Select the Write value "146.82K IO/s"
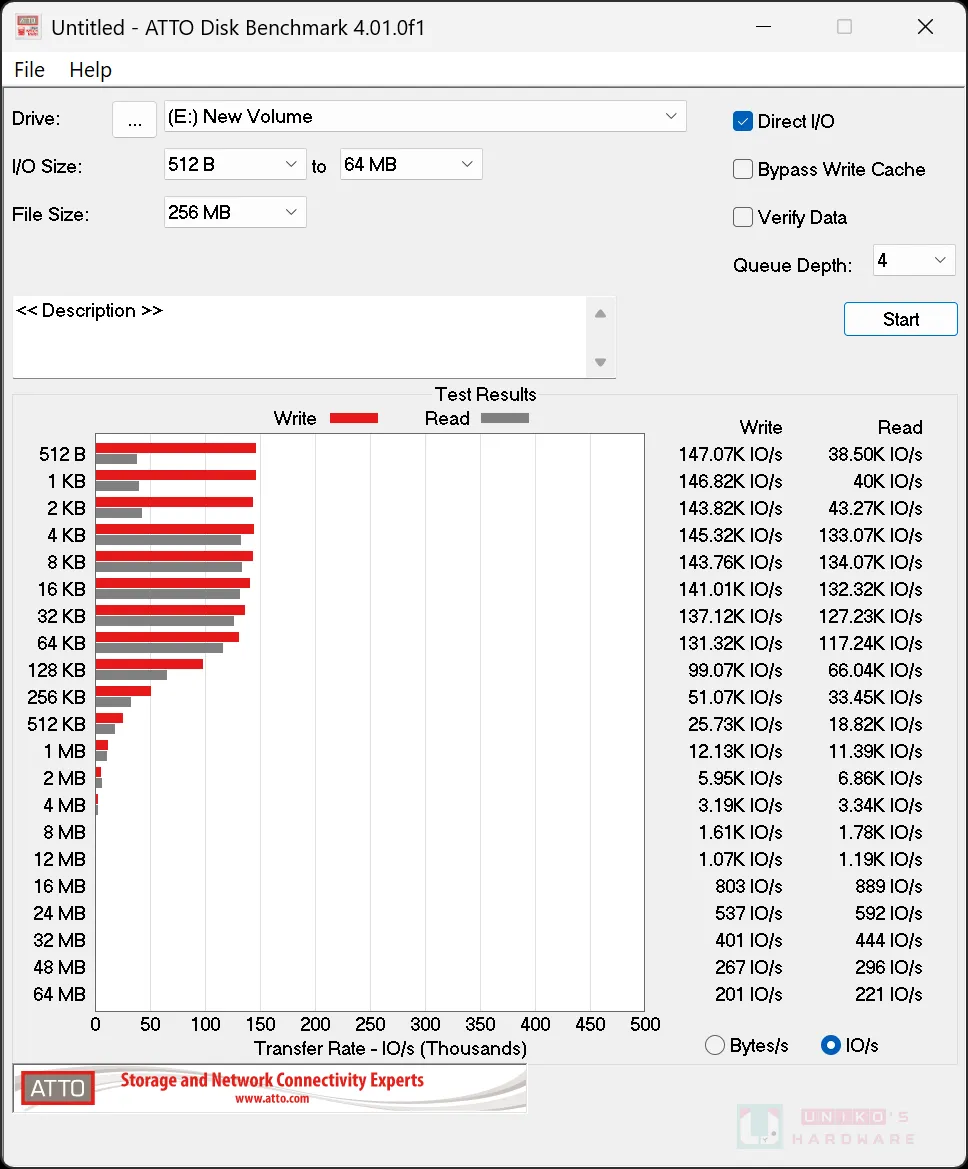This screenshot has width=968, height=1169. [730, 482]
